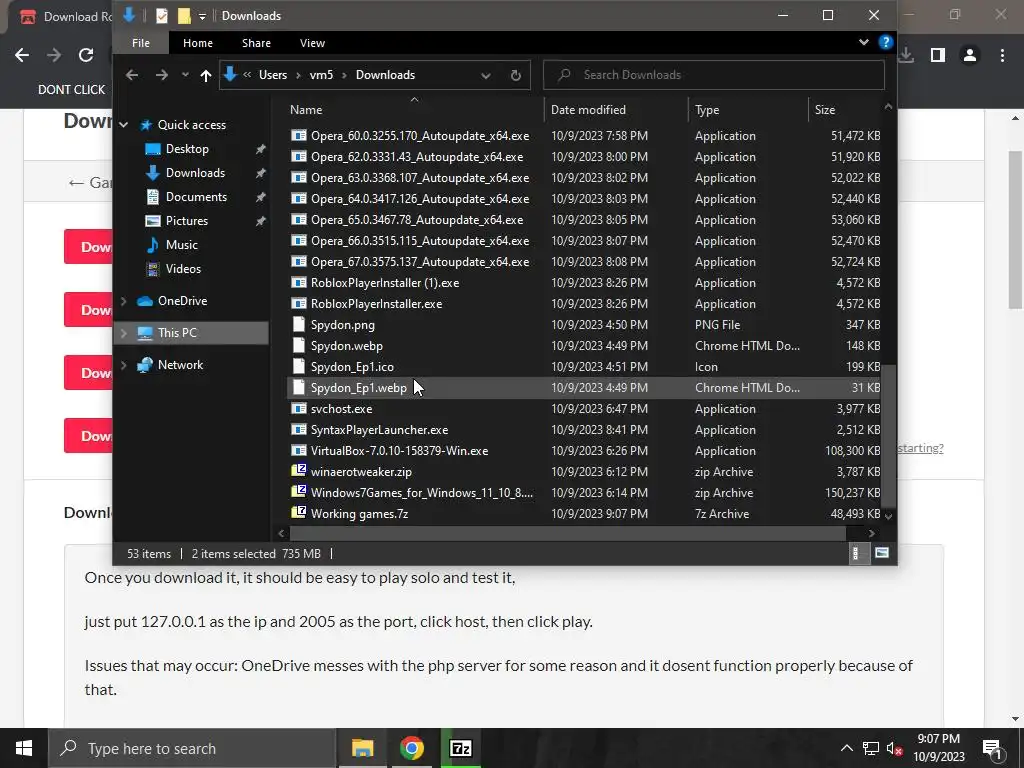Open Opera_60.0.3255.170 installer file icon

pos(298,136)
